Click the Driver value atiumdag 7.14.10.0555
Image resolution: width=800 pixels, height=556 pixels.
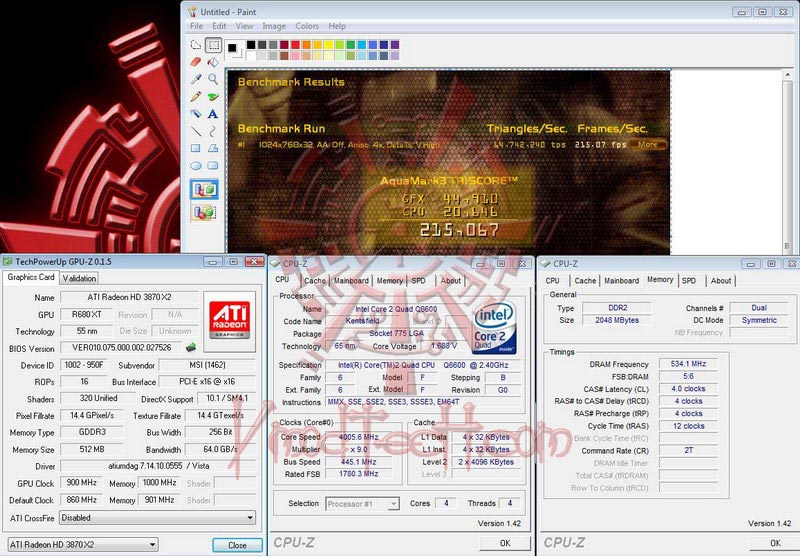click(x=158, y=466)
